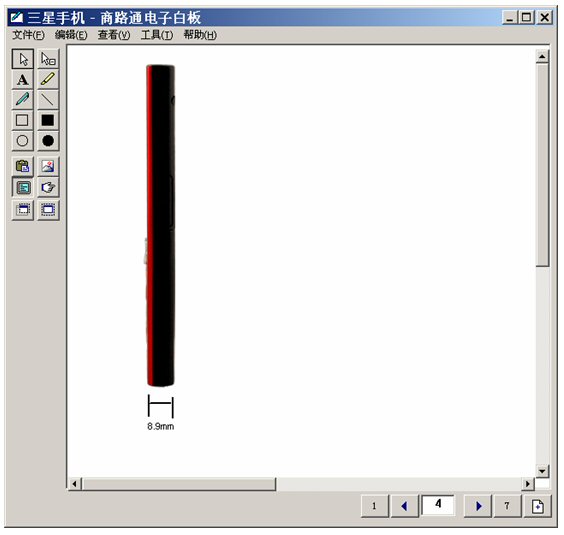Select the text tool labeled A
564x535 pixels.
coord(23,80)
